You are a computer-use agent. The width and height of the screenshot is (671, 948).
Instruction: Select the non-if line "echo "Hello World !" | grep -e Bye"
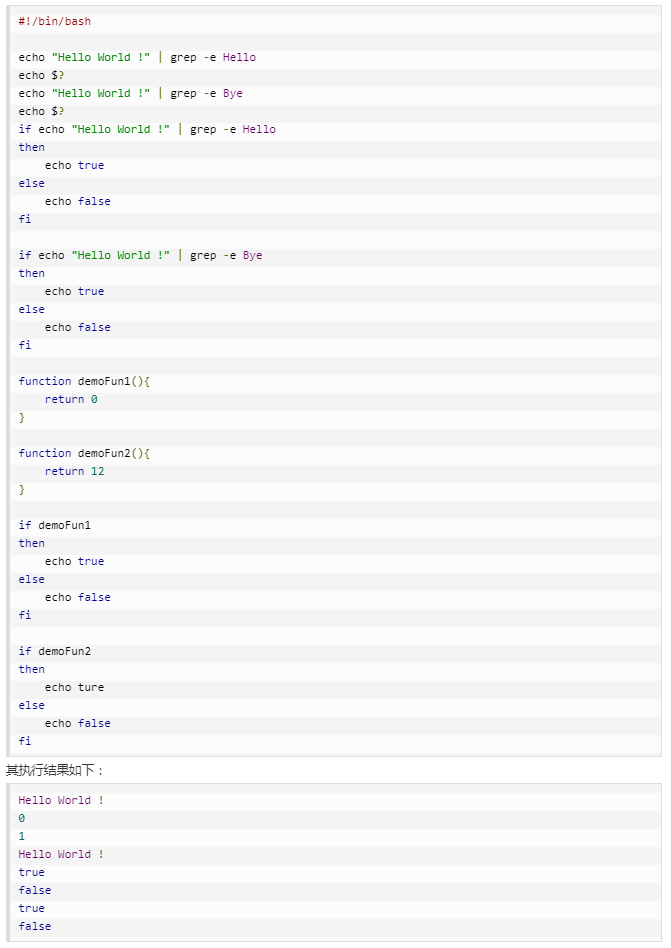click(131, 93)
